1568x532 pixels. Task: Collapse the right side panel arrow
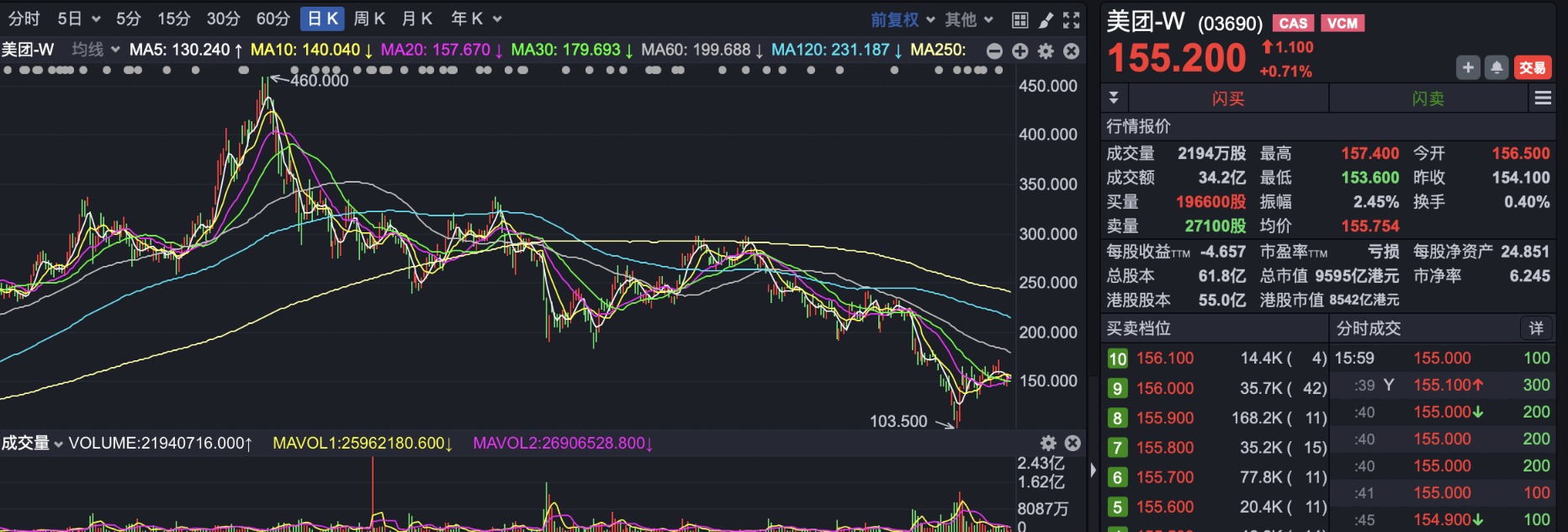click(1093, 470)
